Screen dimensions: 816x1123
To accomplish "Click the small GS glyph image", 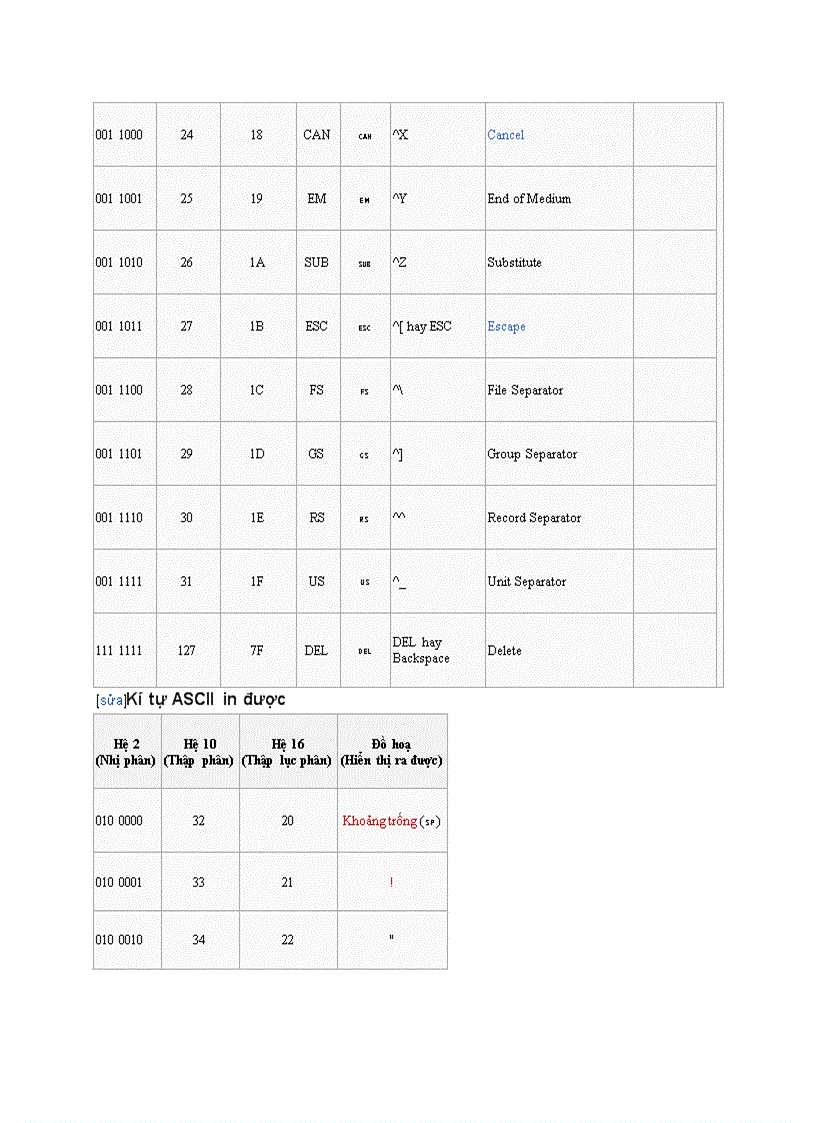I will click(365, 455).
